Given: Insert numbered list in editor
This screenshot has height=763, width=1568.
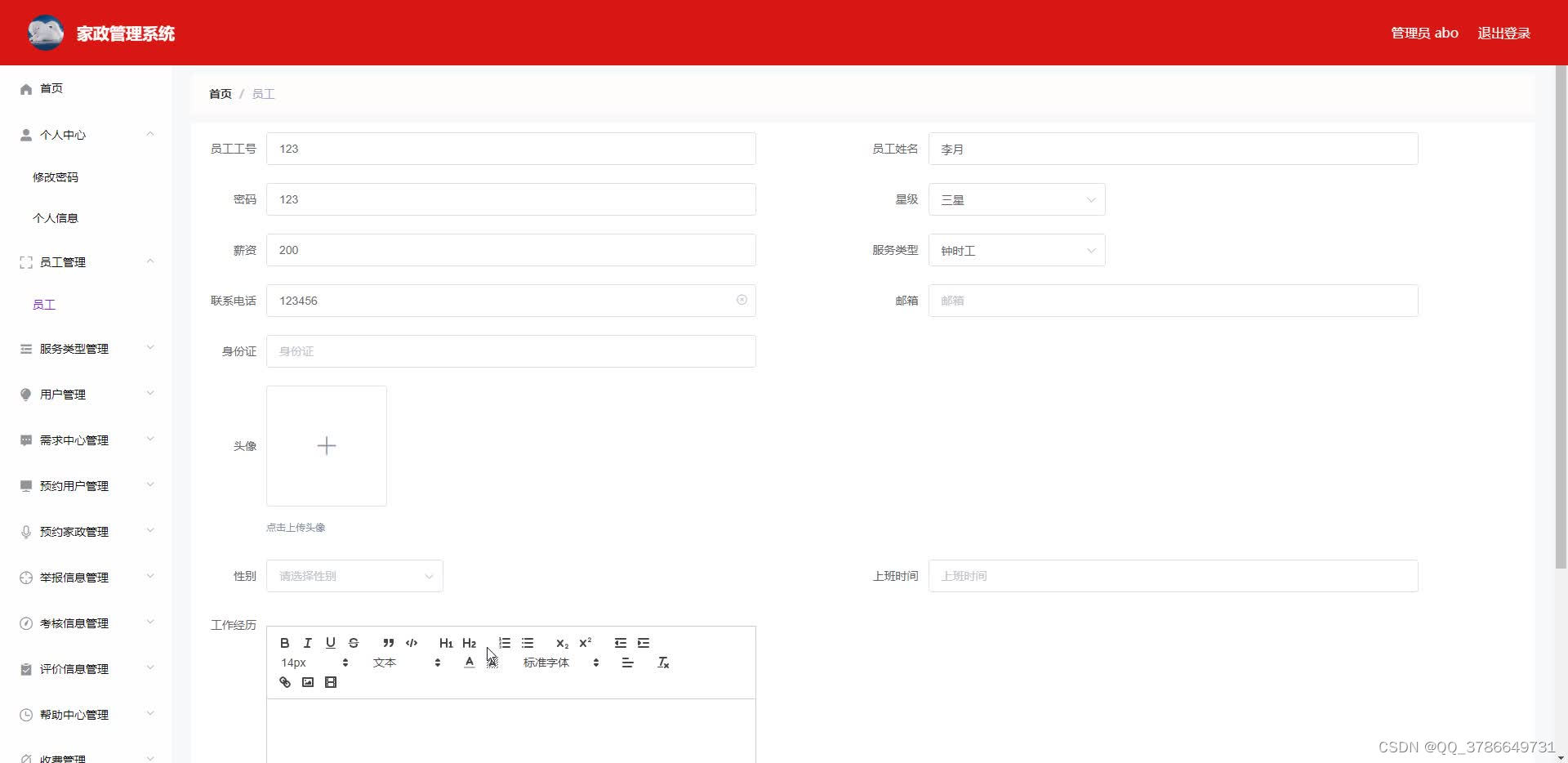Looking at the screenshot, I should (x=505, y=643).
